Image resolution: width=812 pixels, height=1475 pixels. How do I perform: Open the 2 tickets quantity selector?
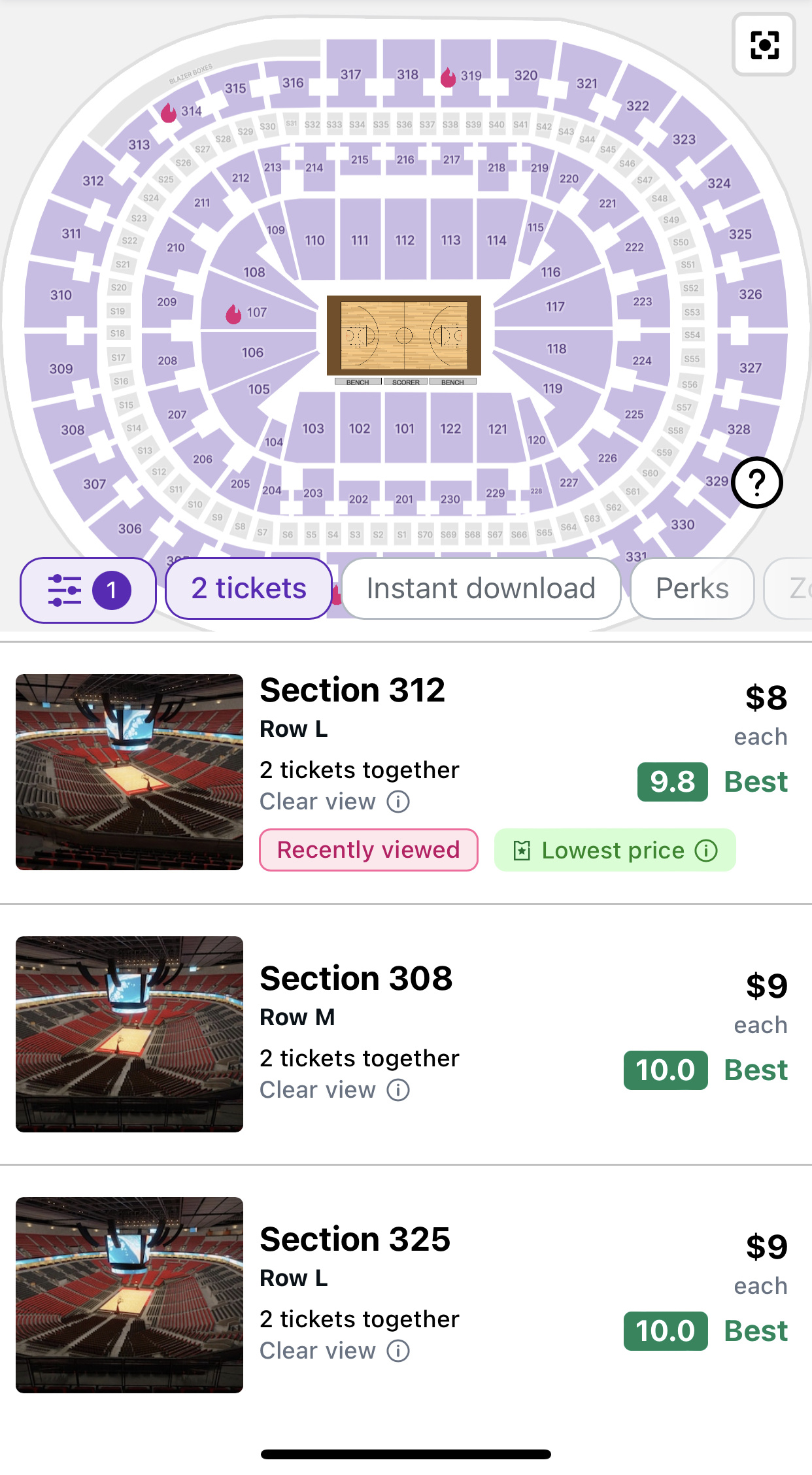point(248,588)
